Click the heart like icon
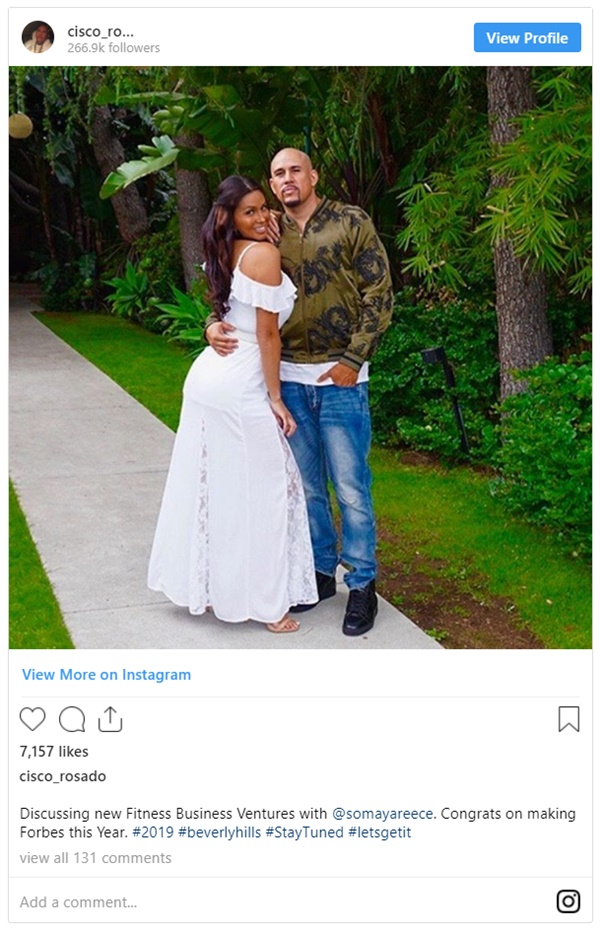This screenshot has height=930, width=600. coord(33,719)
